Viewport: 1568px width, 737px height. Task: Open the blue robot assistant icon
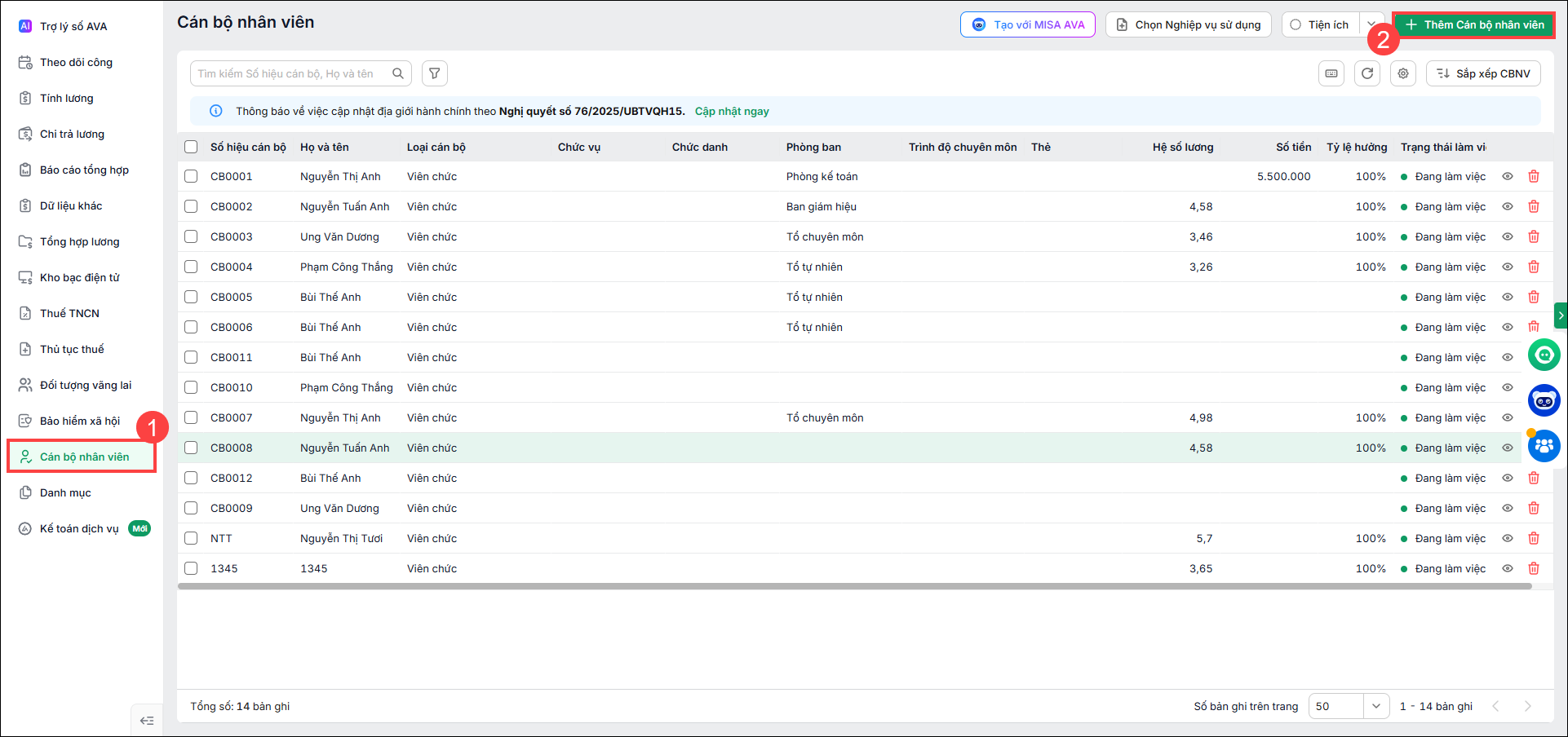tap(1544, 400)
